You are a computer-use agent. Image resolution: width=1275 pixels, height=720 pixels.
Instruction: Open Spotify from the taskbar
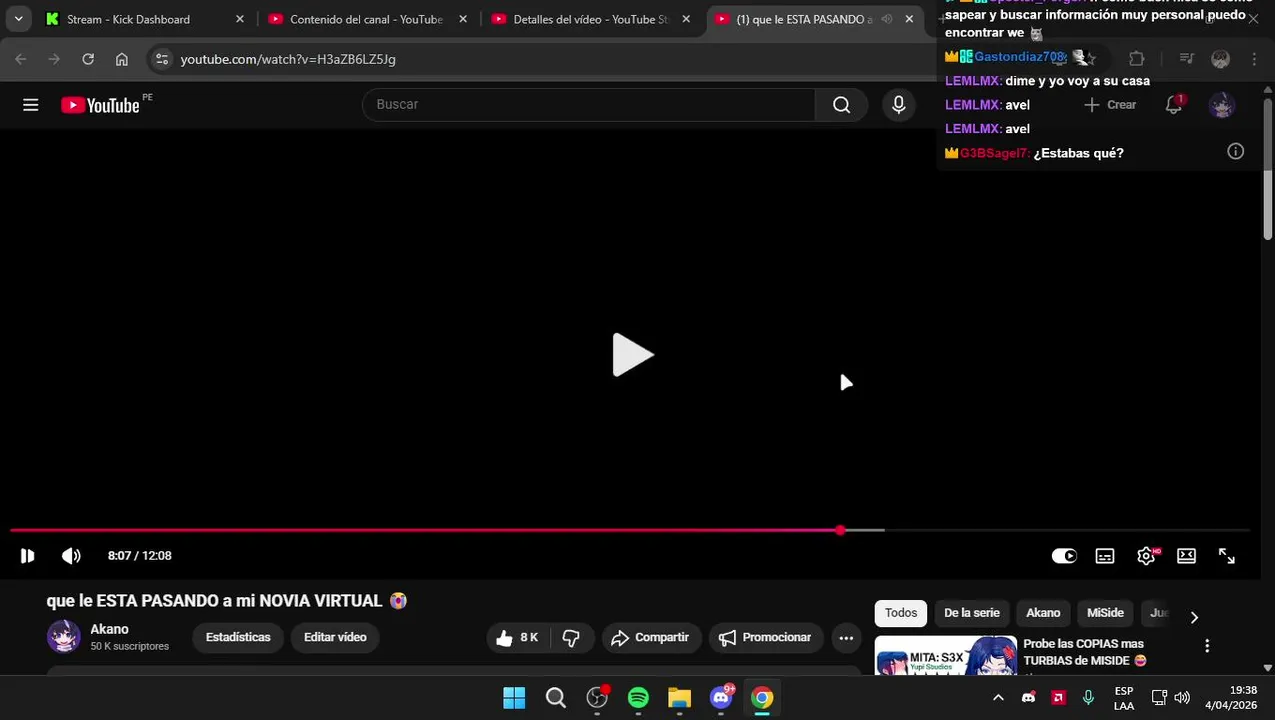[638, 698]
